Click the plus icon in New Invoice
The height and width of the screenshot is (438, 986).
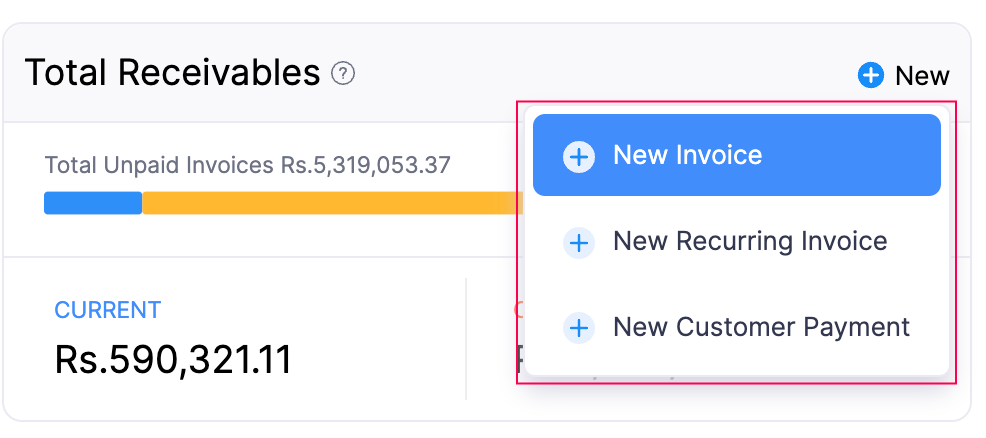pyautogui.click(x=579, y=156)
